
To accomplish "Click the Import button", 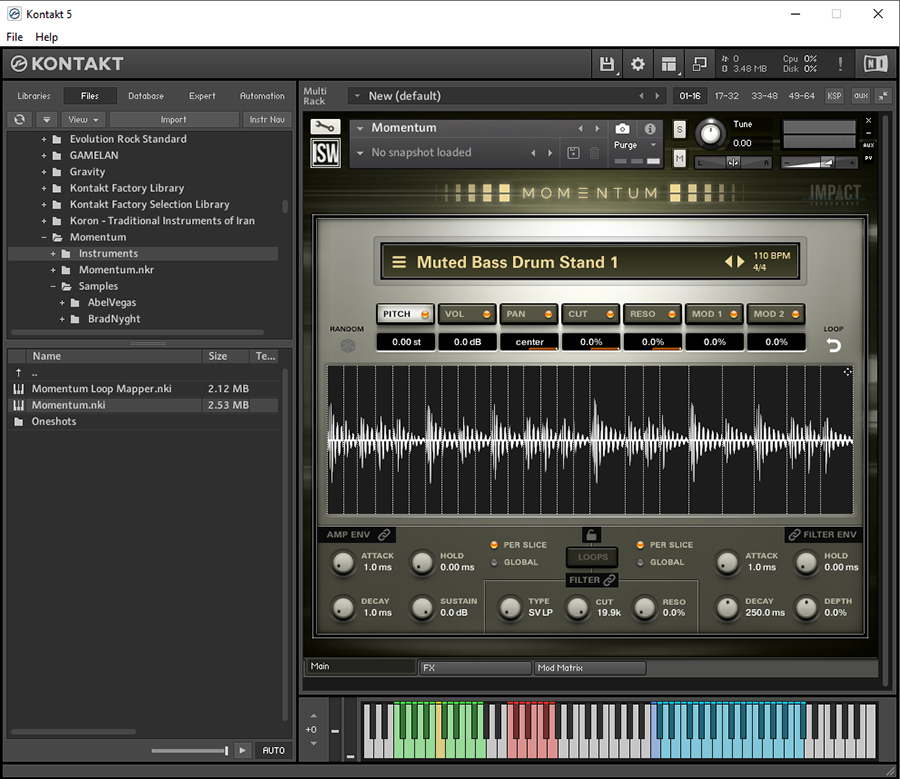I will (173, 119).
